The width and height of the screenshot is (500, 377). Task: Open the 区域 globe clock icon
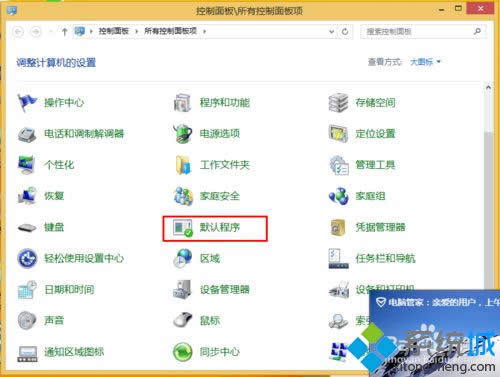coord(183,259)
